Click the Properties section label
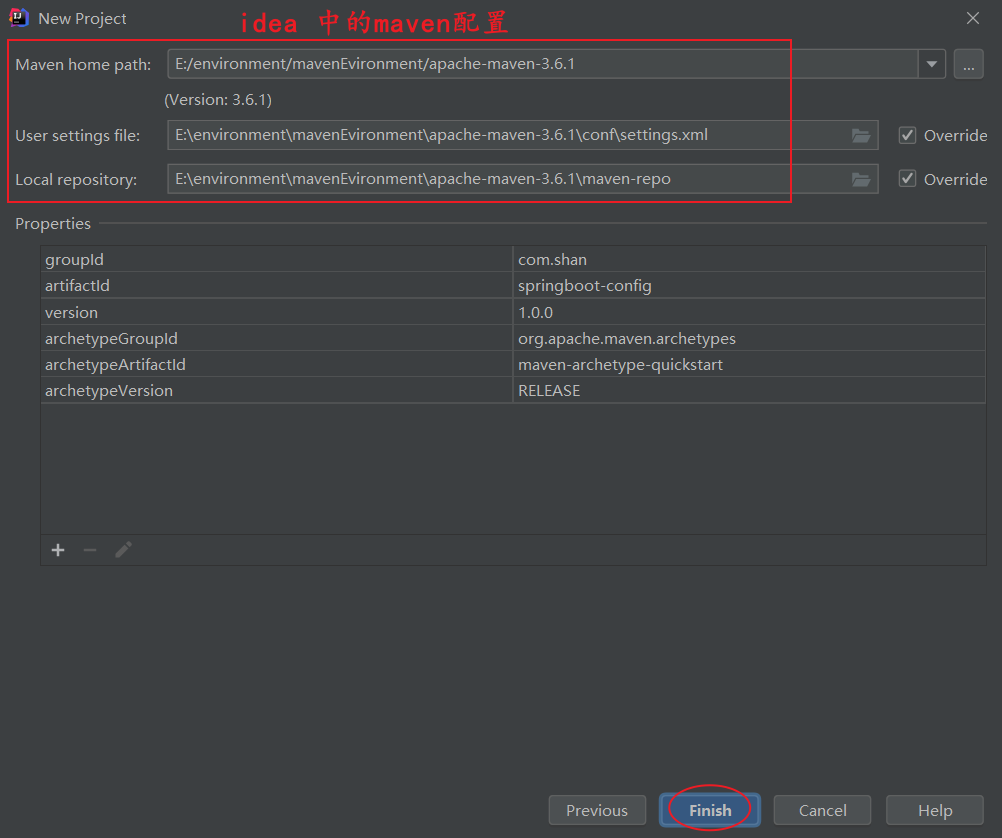The image size is (1002, 838). (53, 224)
